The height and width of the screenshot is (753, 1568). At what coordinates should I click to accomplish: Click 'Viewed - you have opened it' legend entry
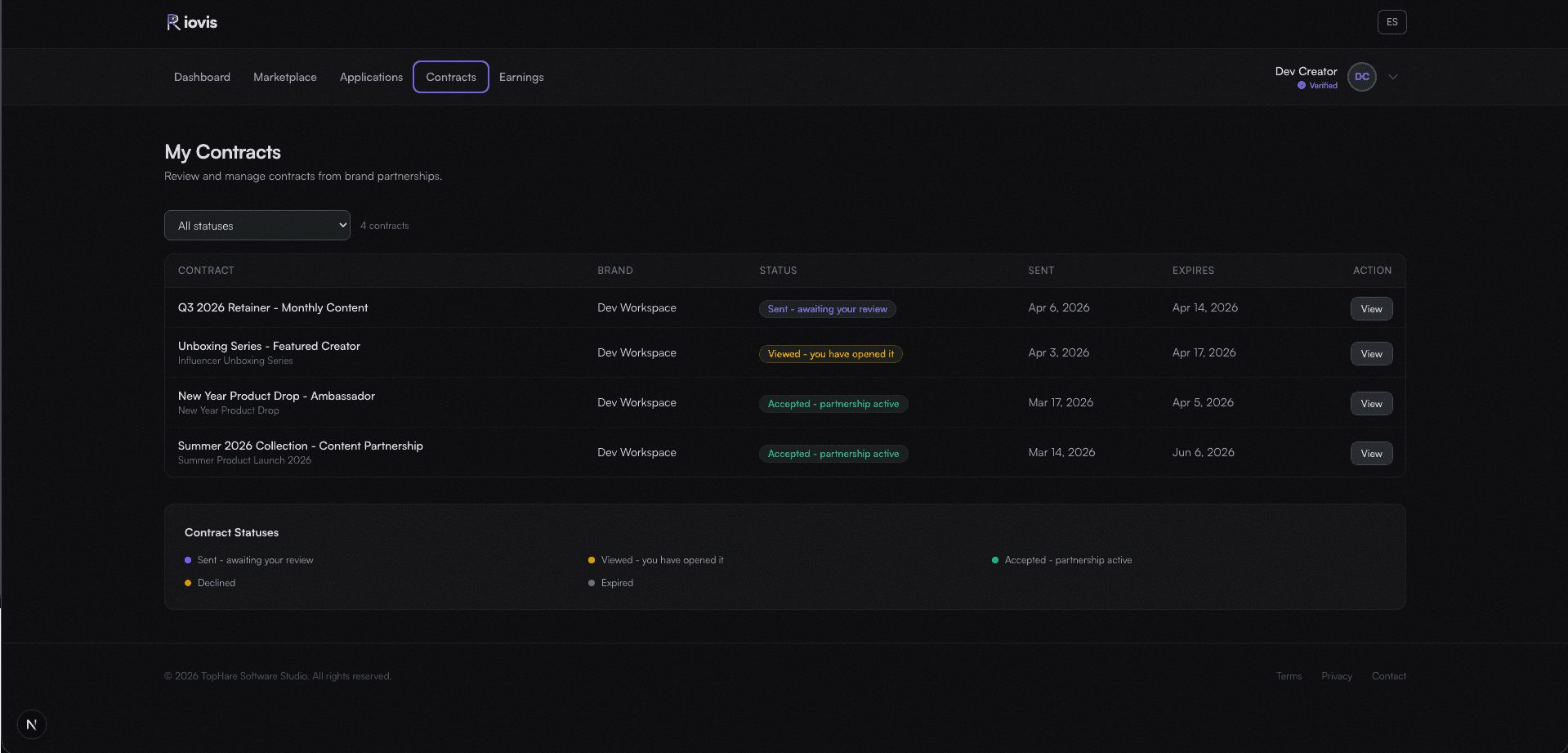tap(656, 560)
